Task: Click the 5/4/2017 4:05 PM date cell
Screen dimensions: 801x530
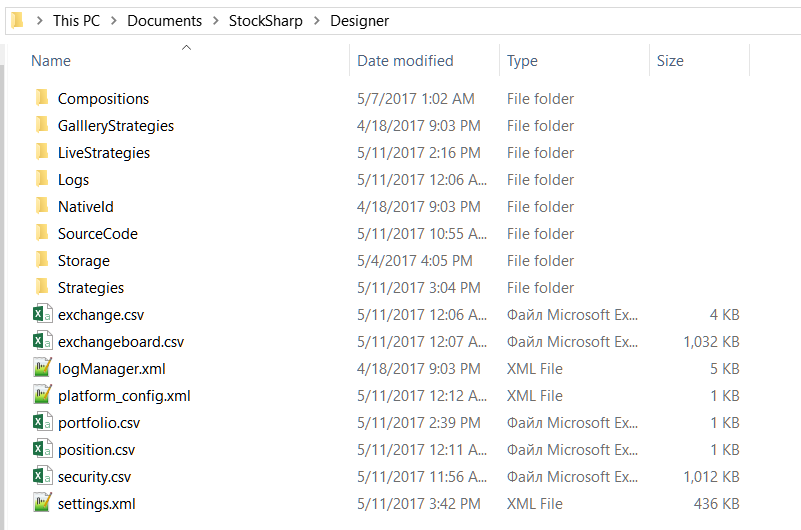Action: [415, 261]
